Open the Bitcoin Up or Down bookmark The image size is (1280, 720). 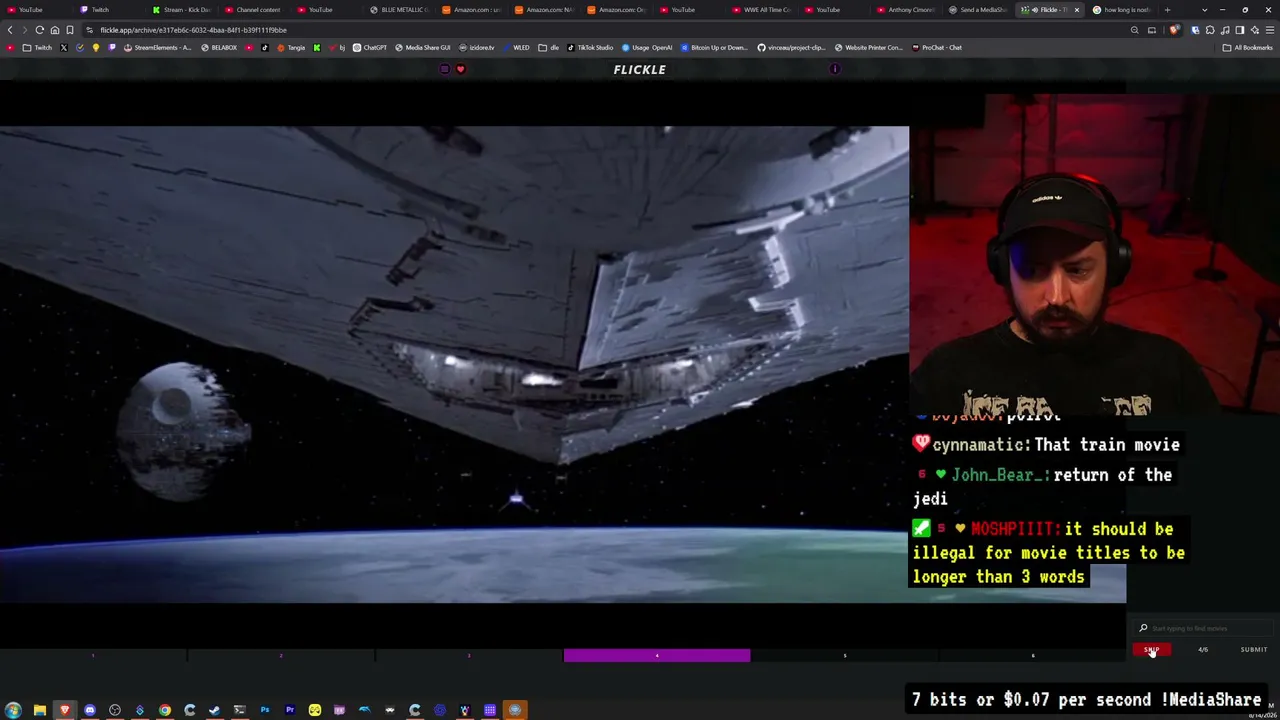point(714,47)
